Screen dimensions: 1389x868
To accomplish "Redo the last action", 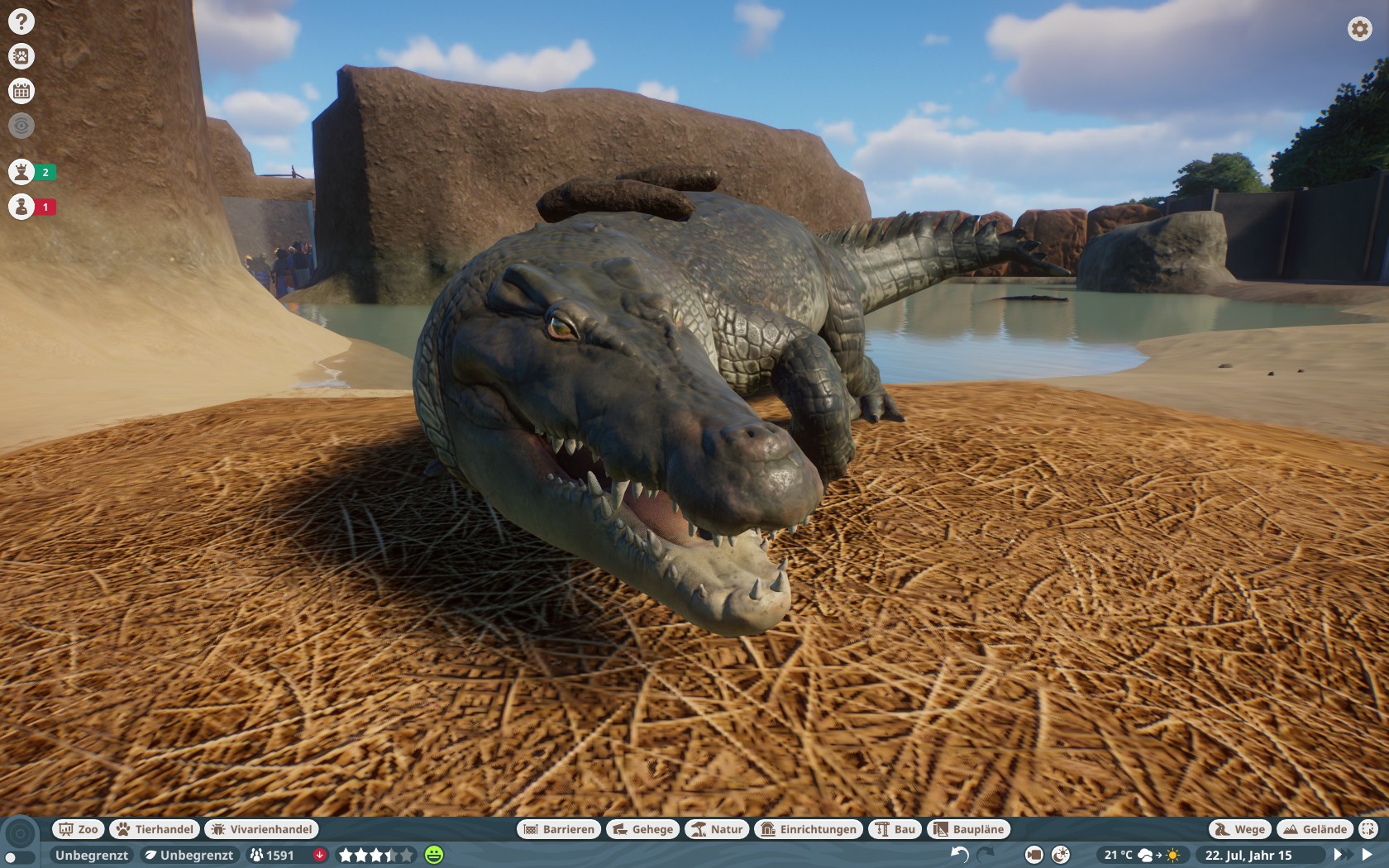I will [986, 855].
